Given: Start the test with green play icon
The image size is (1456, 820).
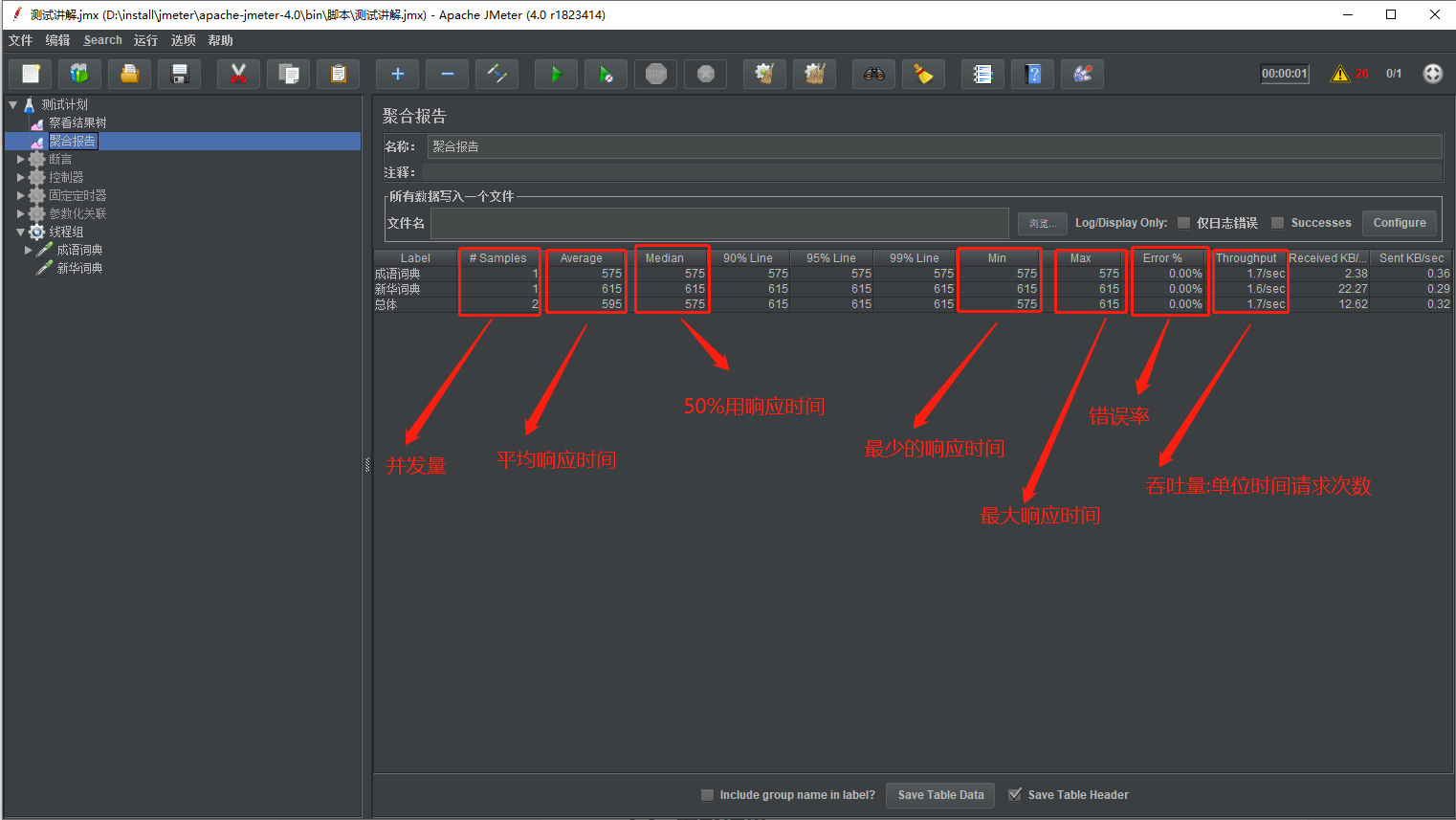Looking at the screenshot, I should tap(557, 74).
